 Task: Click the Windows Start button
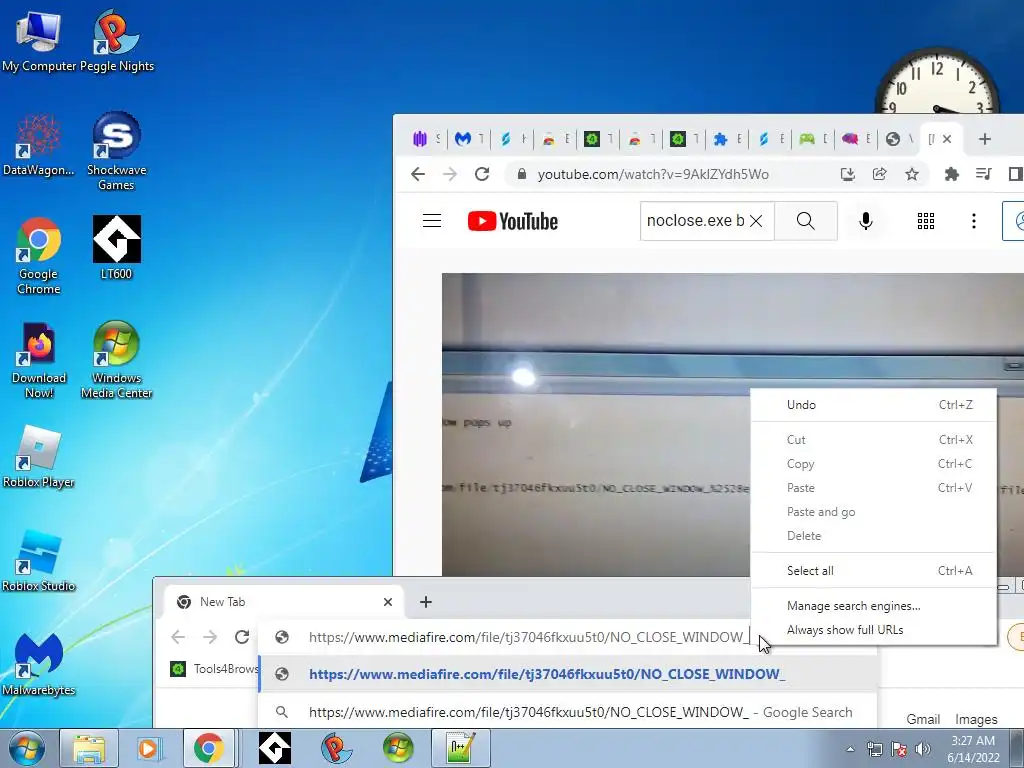click(x=27, y=748)
